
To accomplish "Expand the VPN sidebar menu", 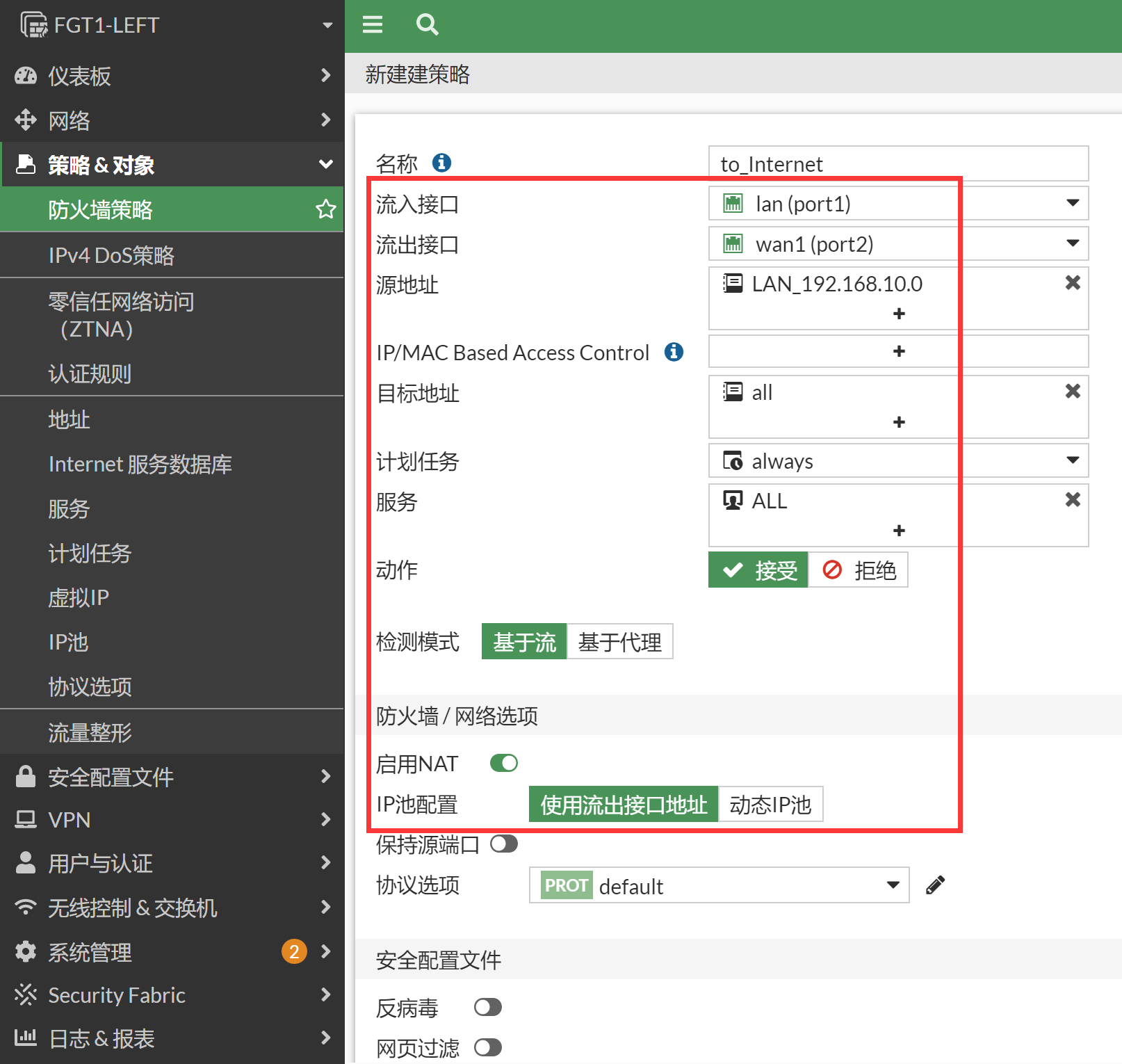I will [x=172, y=820].
